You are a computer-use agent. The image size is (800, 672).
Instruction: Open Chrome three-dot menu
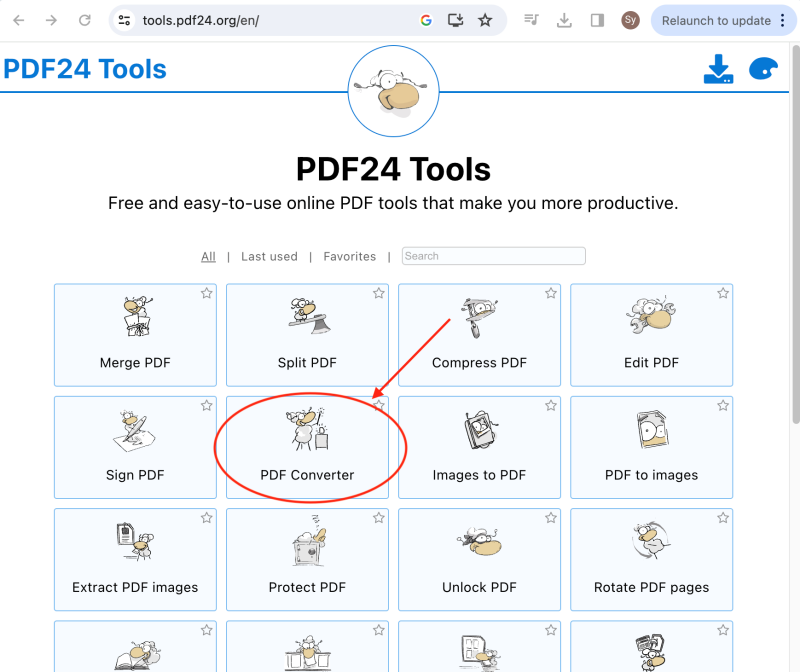tap(783, 20)
